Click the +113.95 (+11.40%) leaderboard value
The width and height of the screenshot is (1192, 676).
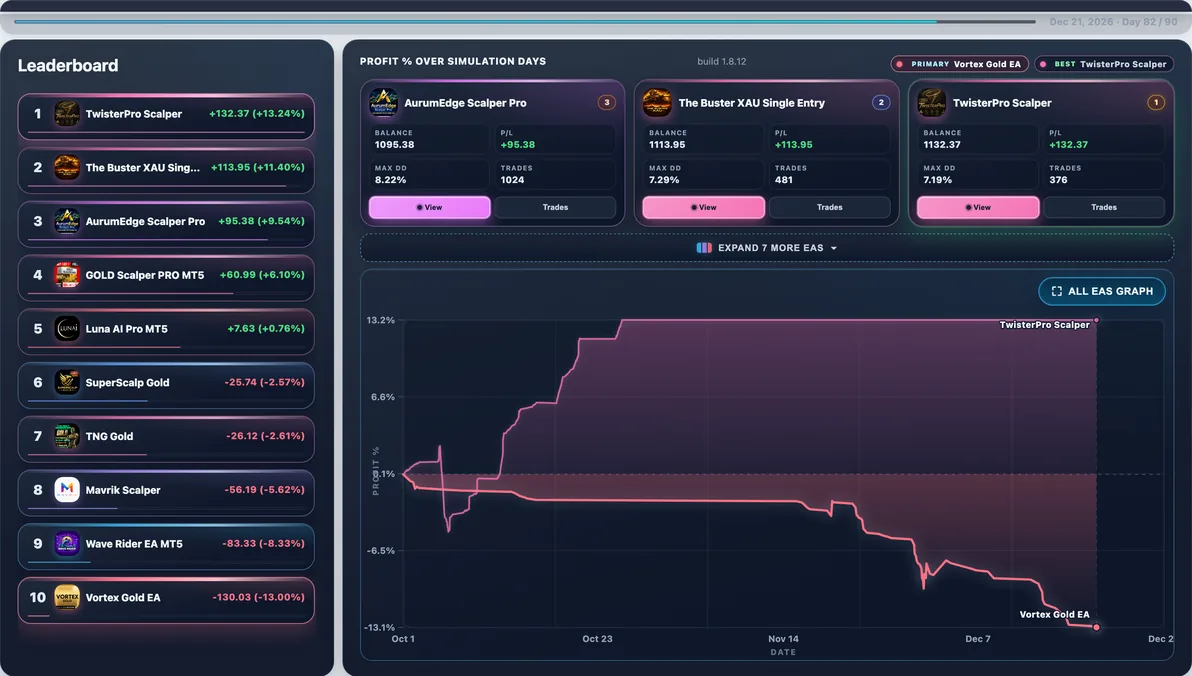pos(258,167)
